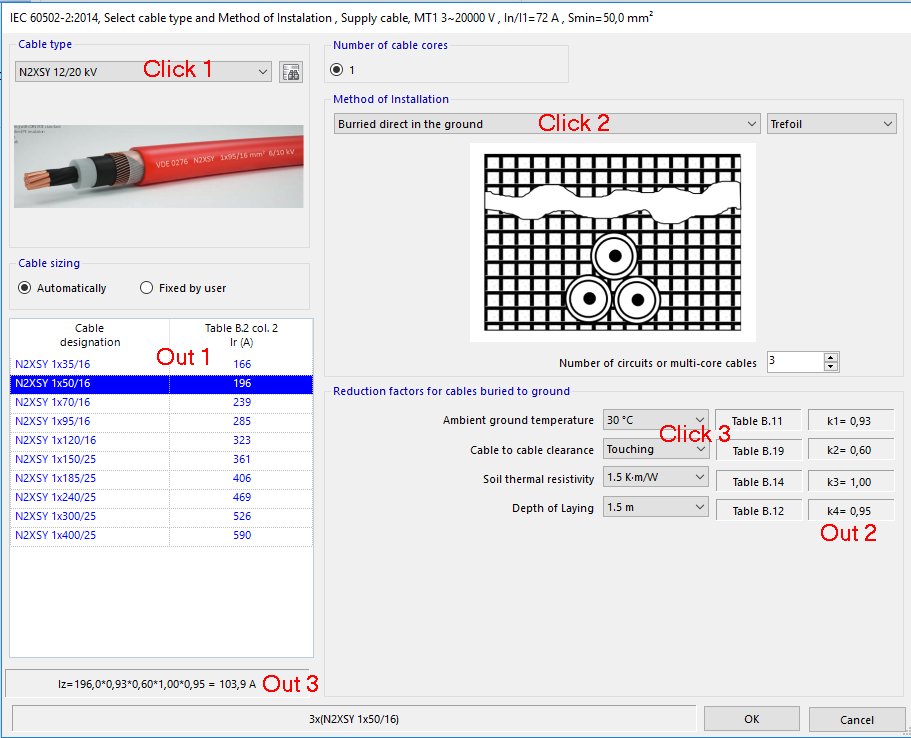Click the trefoil buried installation diagram

[x=611, y=241]
